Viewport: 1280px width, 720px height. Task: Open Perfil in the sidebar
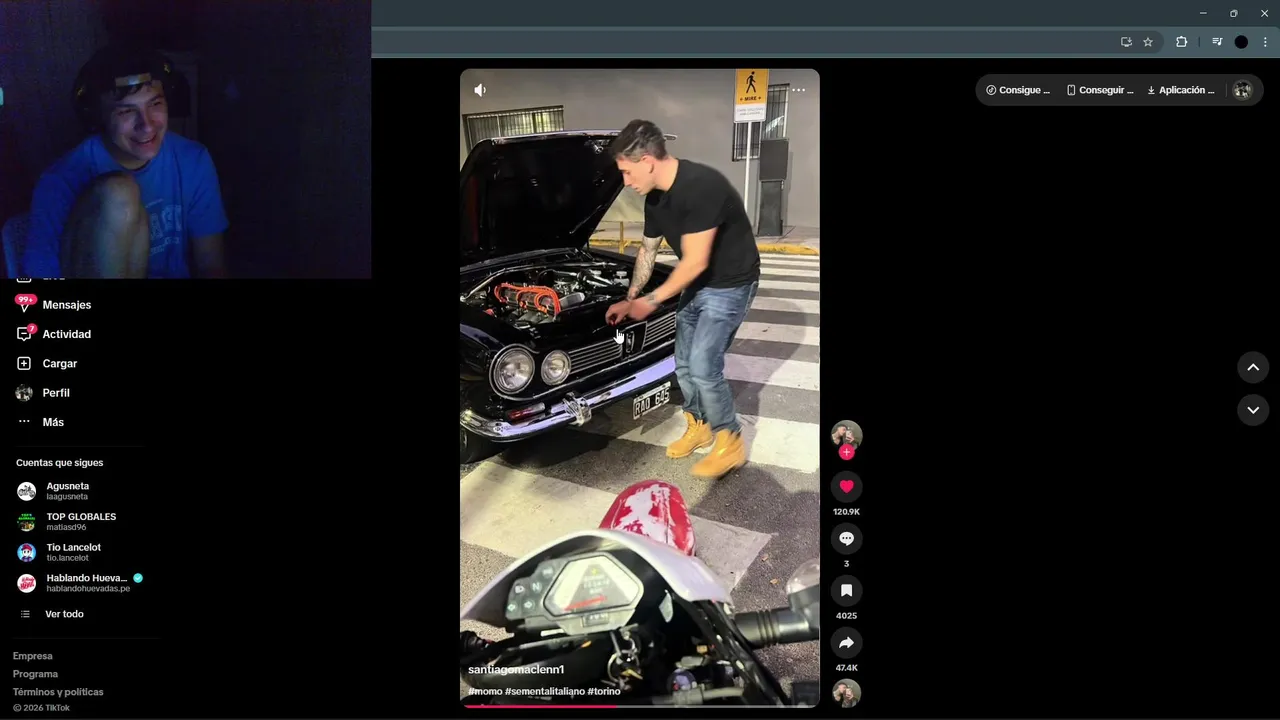coord(56,393)
